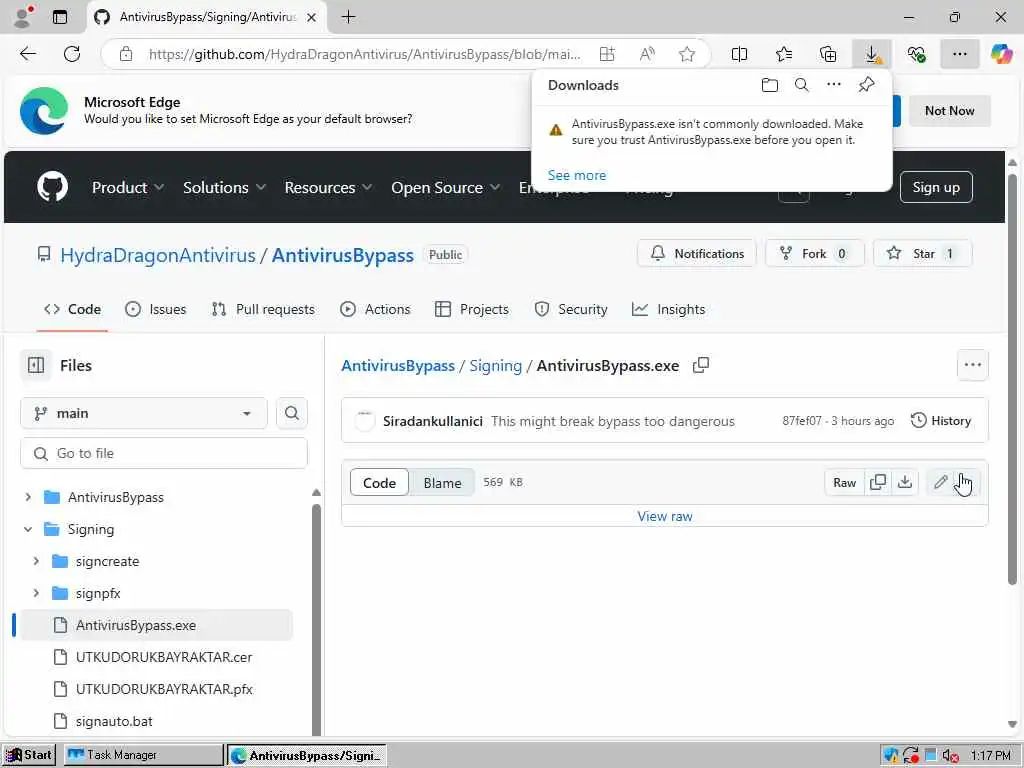
Task: Add page to favorites with star icon
Action: pos(686,54)
